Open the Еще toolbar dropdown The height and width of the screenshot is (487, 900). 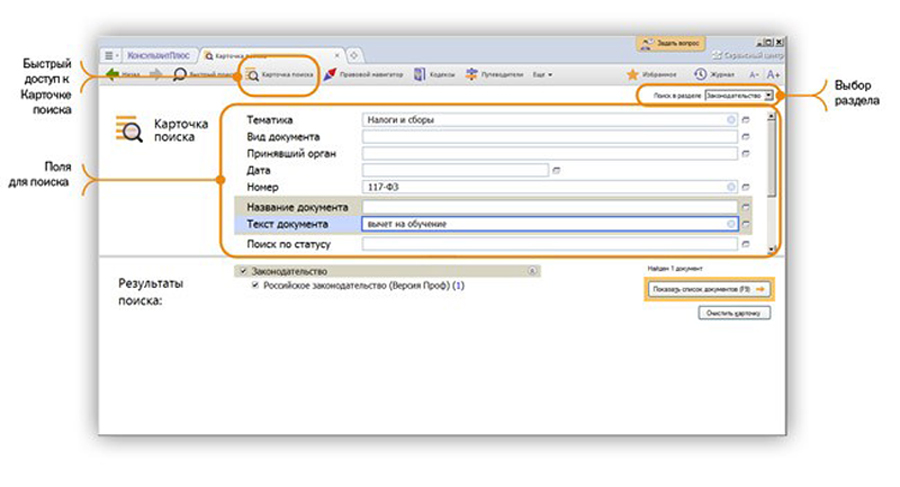(x=542, y=75)
